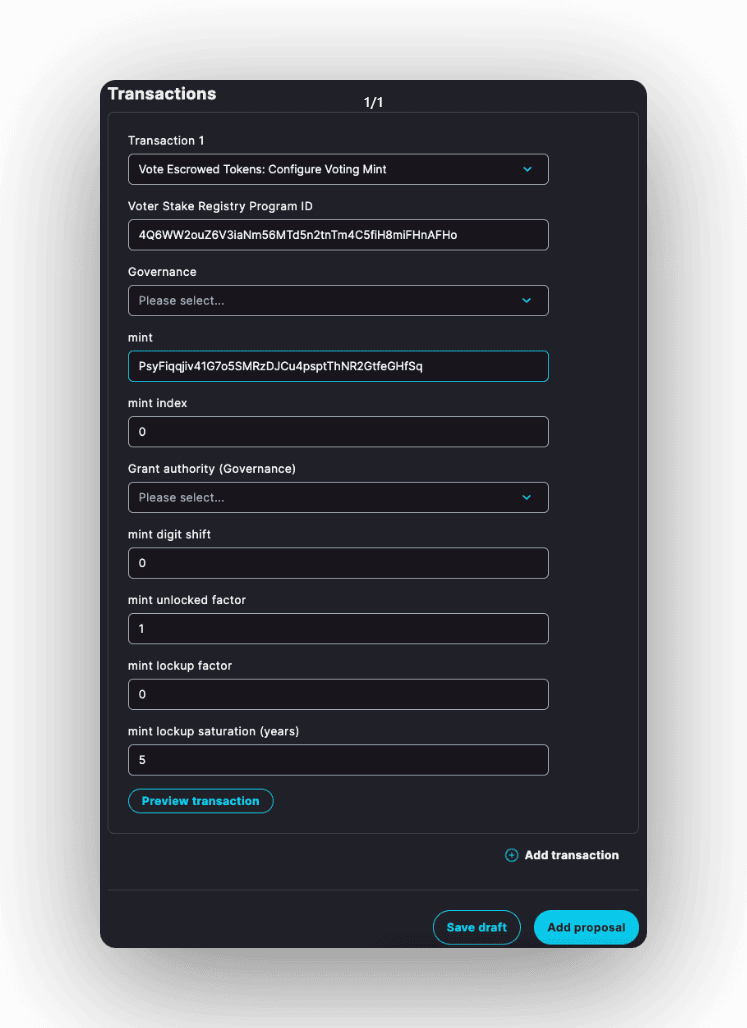747x1028 pixels.
Task: Submit with the Add proposal button
Action: tap(586, 927)
